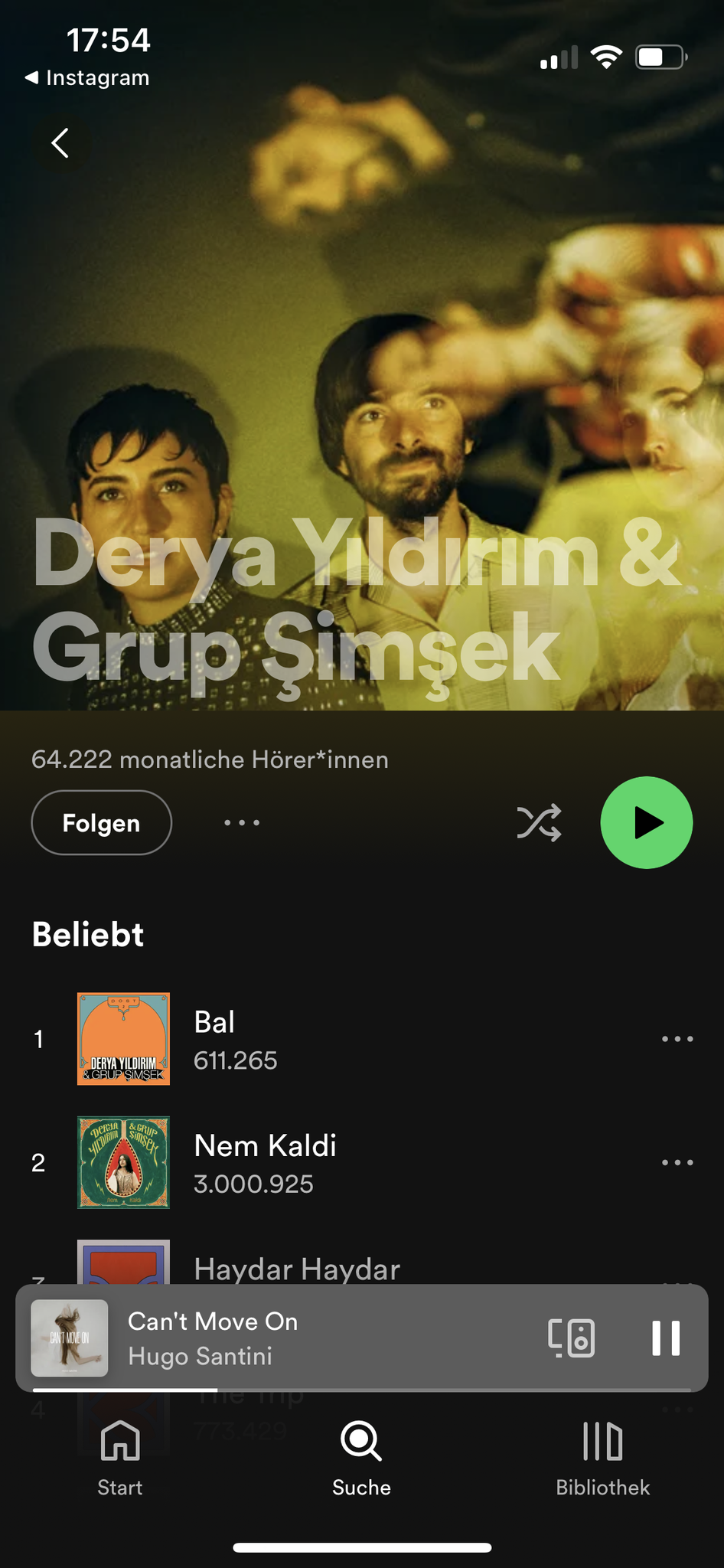Start playback with the green play button
This screenshot has height=1568, width=724.
[647, 823]
